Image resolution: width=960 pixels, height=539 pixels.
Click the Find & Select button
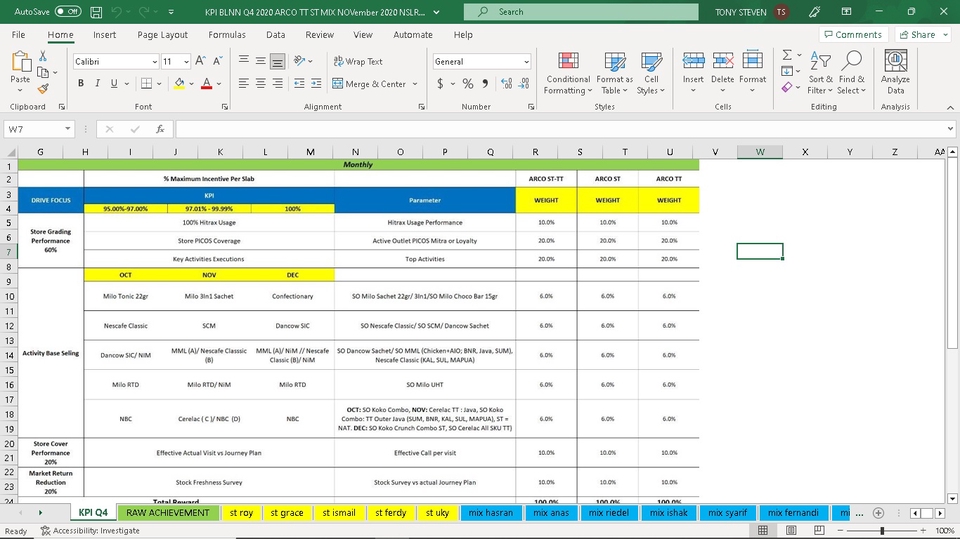point(852,73)
